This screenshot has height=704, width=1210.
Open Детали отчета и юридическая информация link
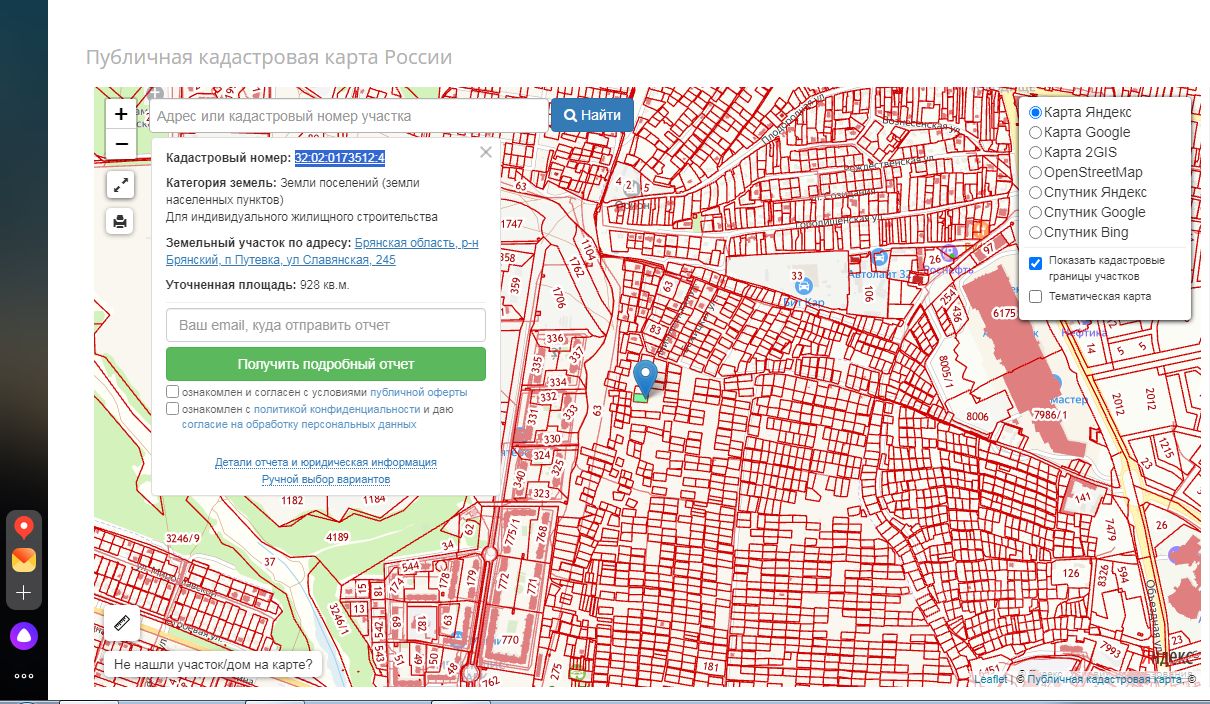326,462
